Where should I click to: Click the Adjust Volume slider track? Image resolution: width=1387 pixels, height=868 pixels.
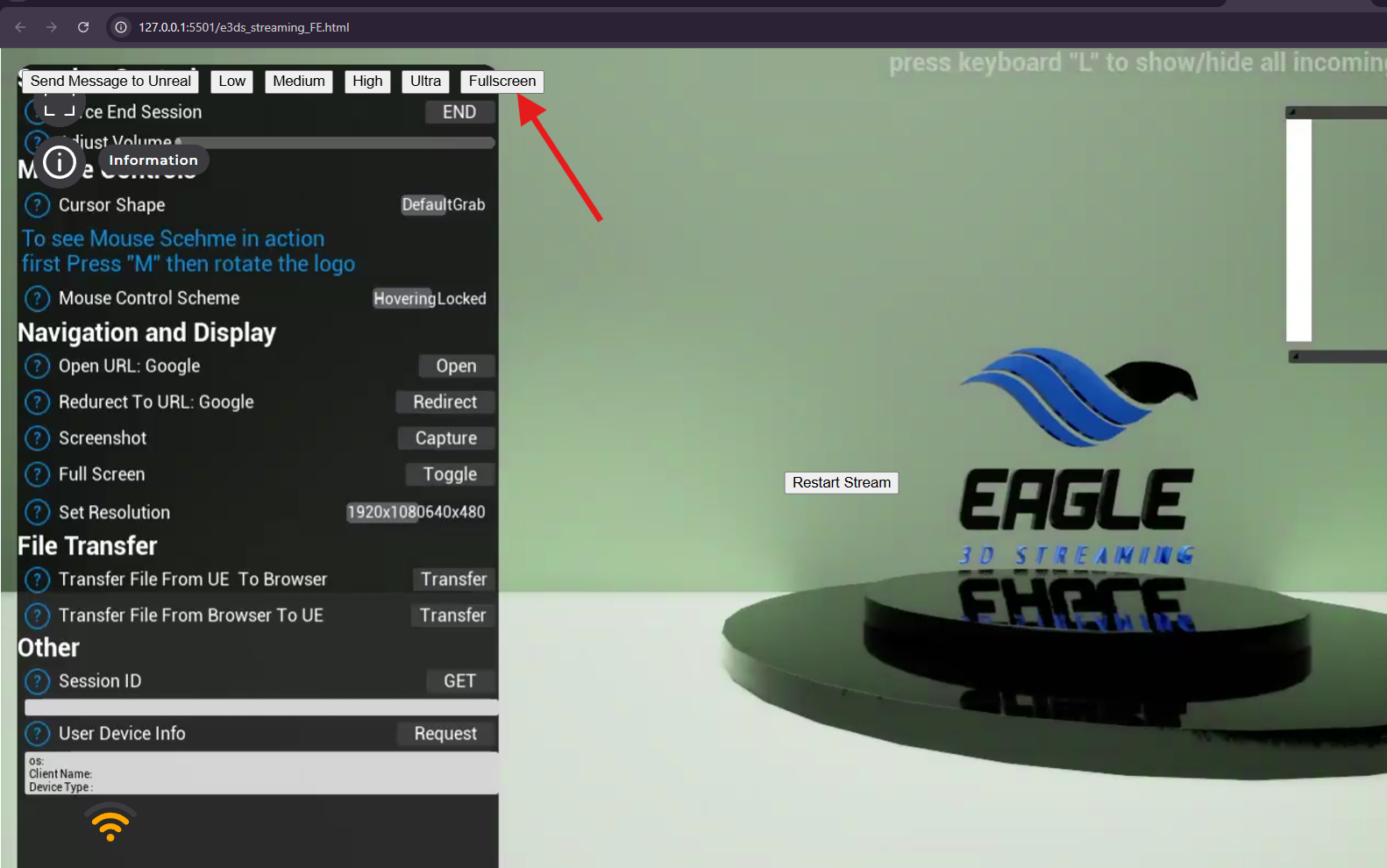click(336, 142)
